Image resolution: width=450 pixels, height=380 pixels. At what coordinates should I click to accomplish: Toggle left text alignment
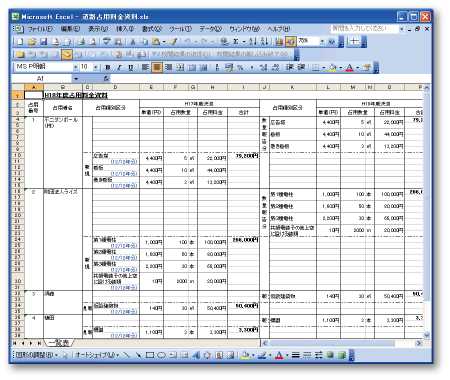tap(145, 68)
